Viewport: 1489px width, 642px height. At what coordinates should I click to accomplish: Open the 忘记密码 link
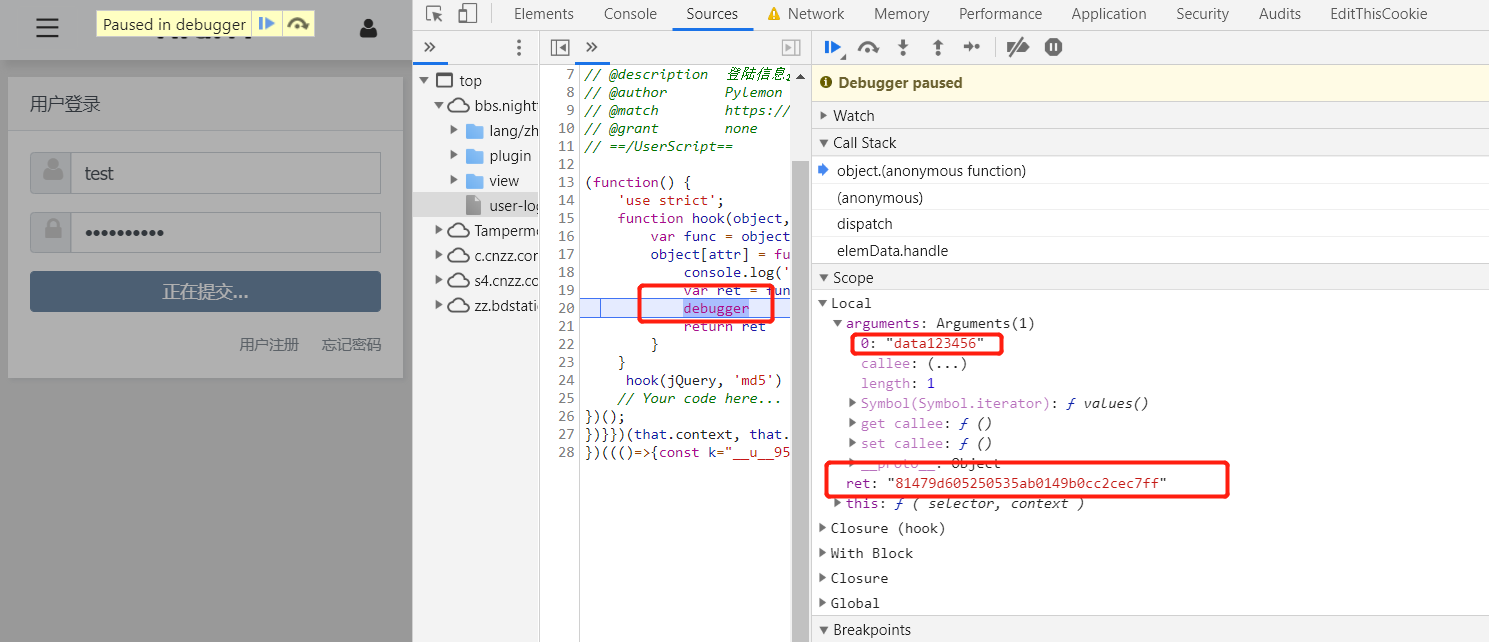tap(351, 345)
